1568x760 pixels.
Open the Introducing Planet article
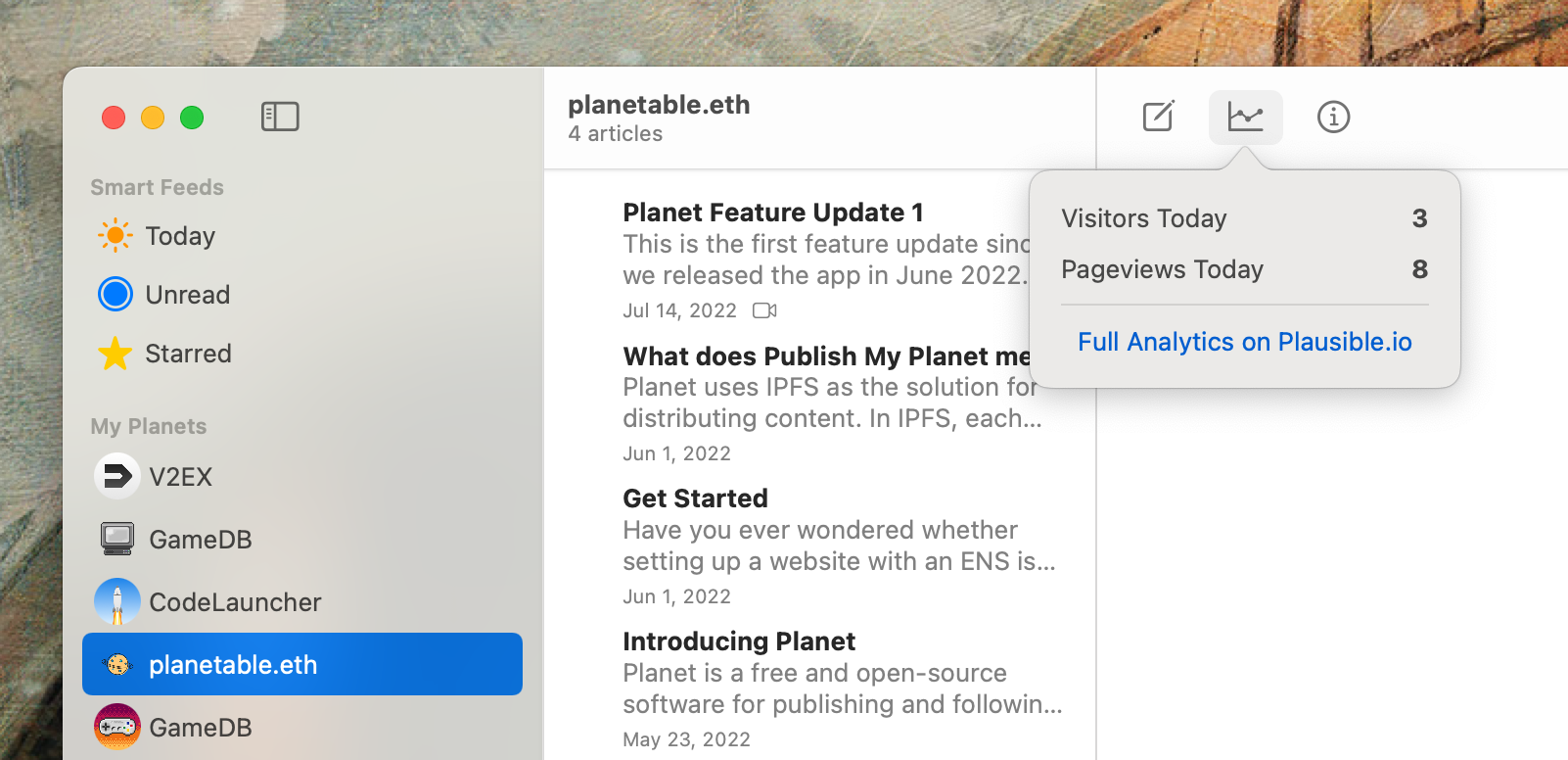739,641
